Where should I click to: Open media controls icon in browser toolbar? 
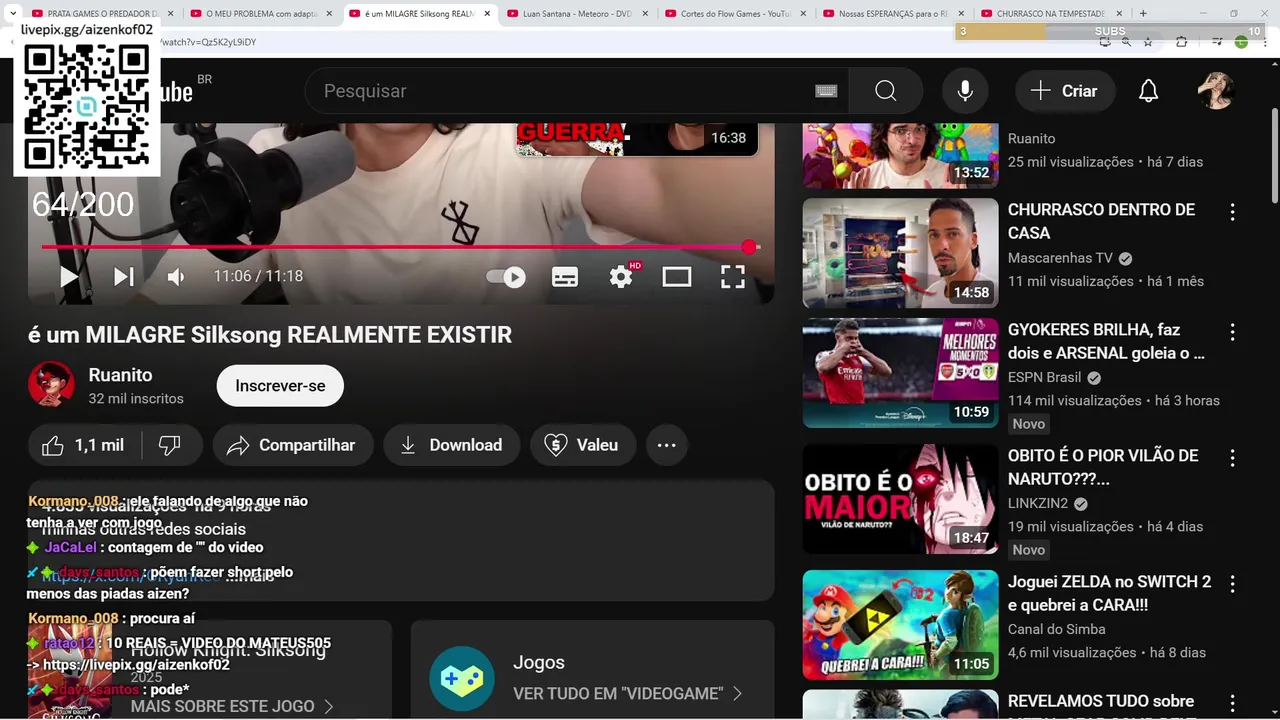pyautogui.click(x=1216, y=42)
